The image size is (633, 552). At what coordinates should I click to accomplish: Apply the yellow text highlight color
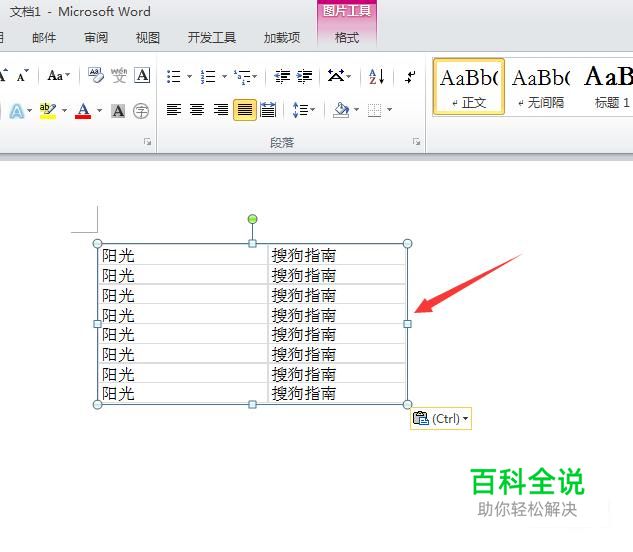[x=48, y=111]
